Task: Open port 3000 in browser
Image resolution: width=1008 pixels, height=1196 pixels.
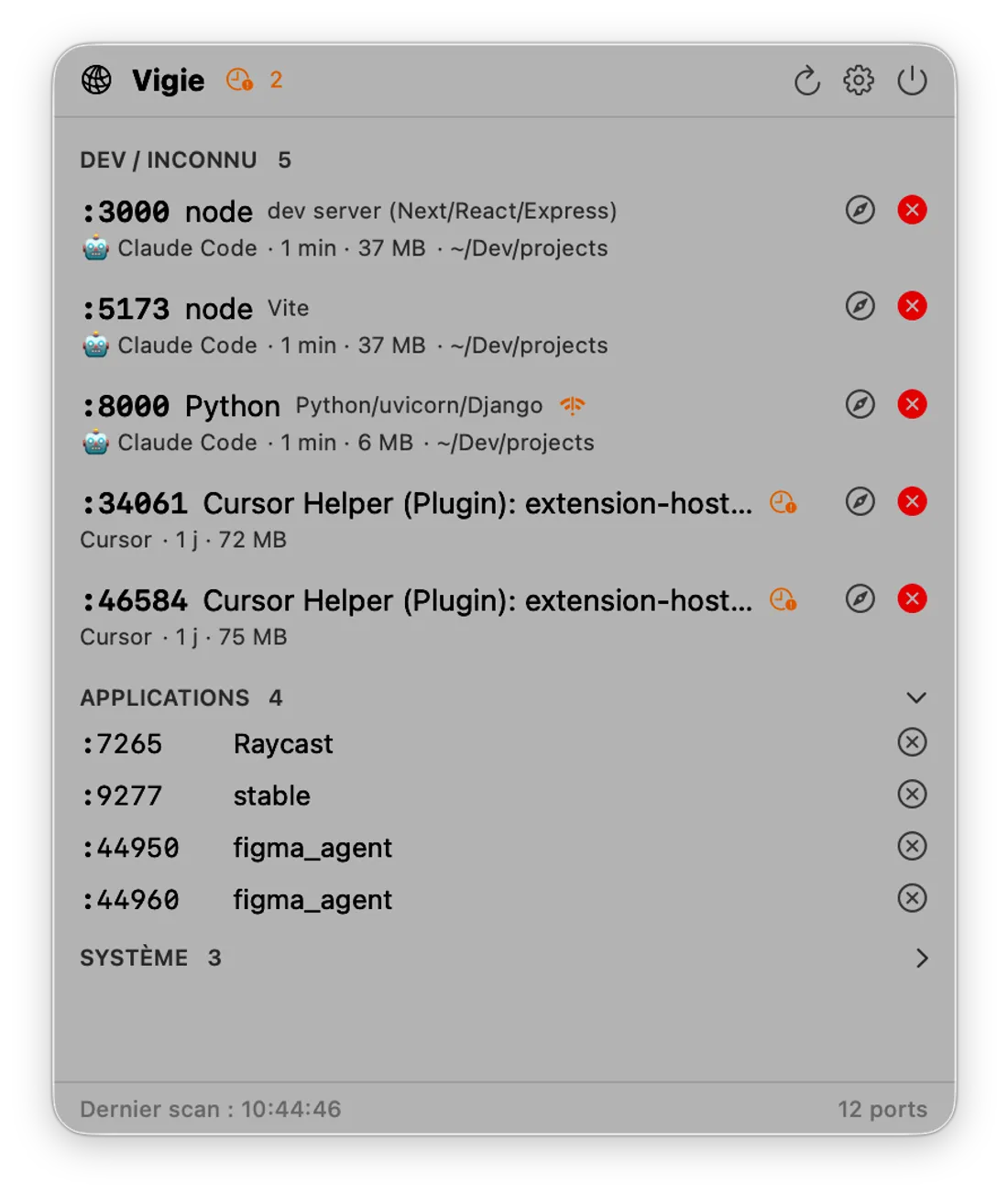Action: [860, 210]
